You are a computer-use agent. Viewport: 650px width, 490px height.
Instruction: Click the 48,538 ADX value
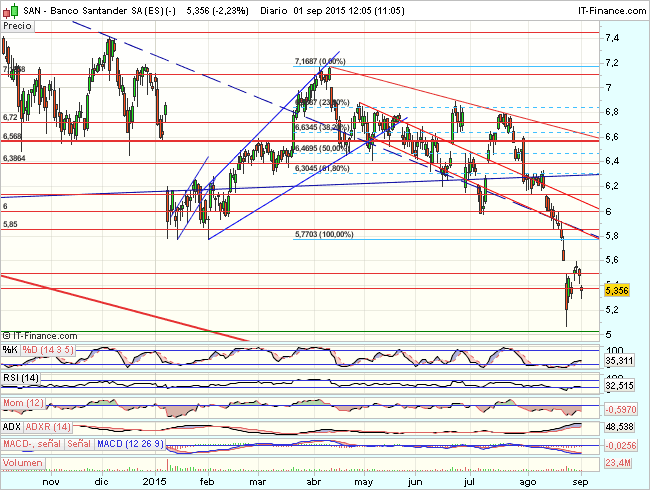[619, 427]
